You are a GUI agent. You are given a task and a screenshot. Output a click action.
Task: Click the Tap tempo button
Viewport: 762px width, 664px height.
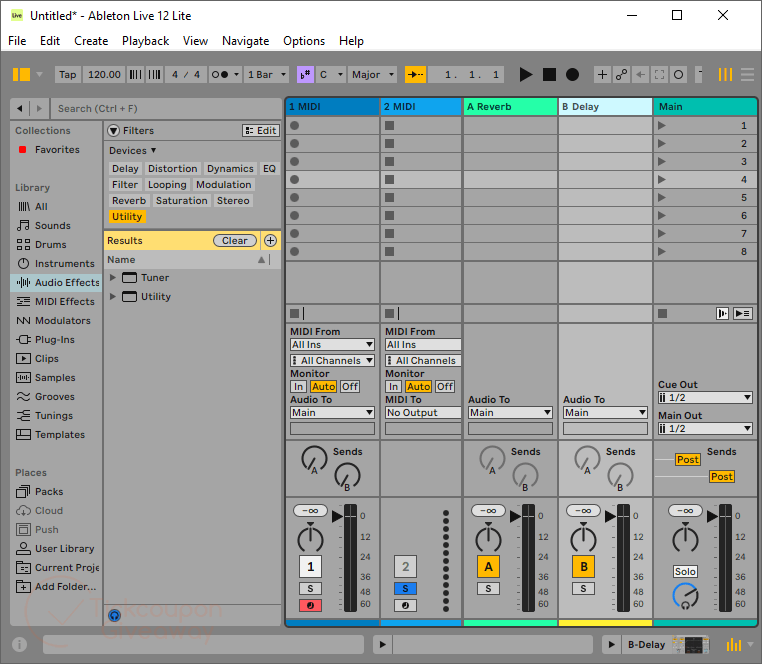tap(67, 75)
